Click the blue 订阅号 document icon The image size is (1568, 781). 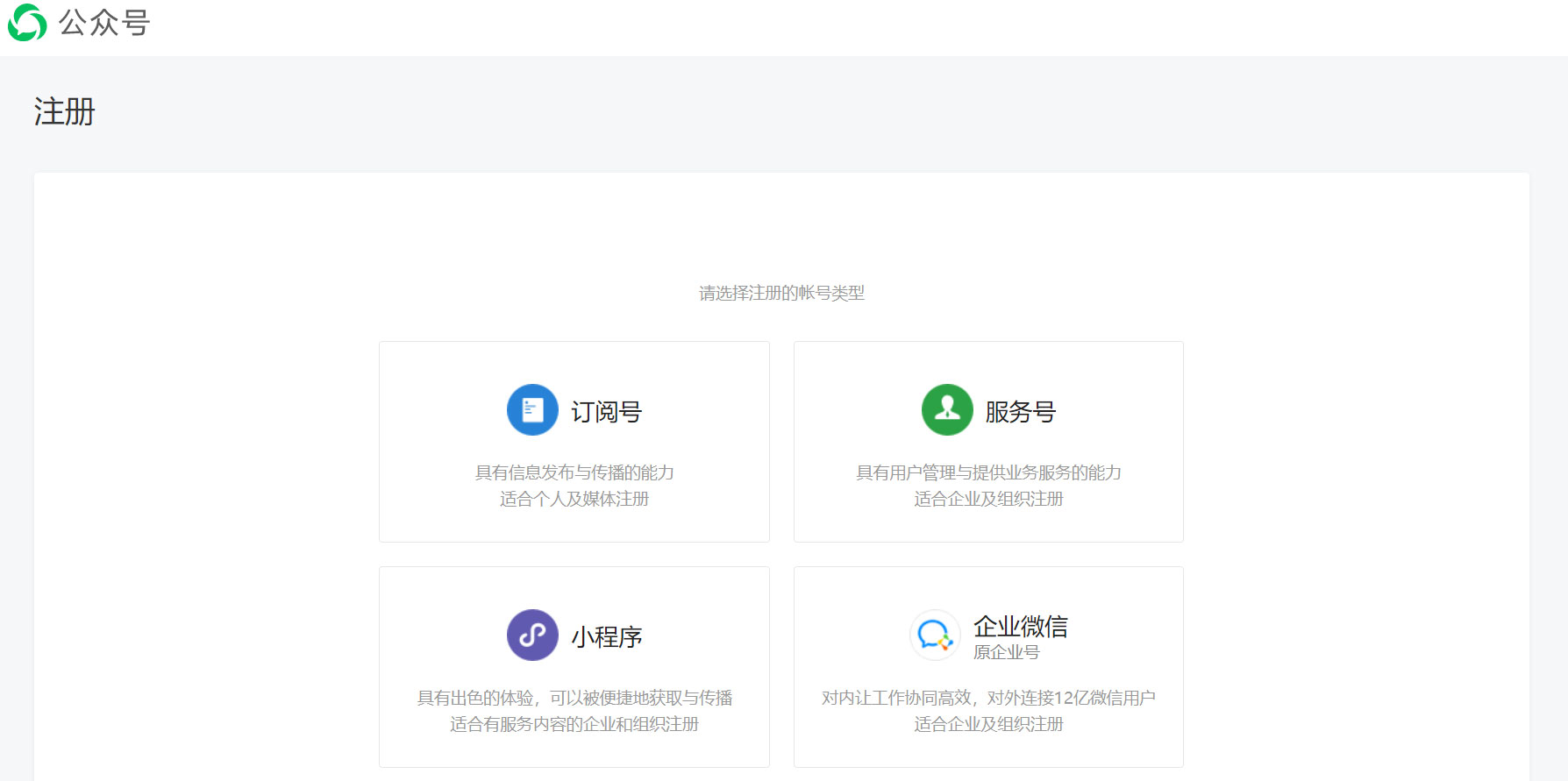coord(532,409)
